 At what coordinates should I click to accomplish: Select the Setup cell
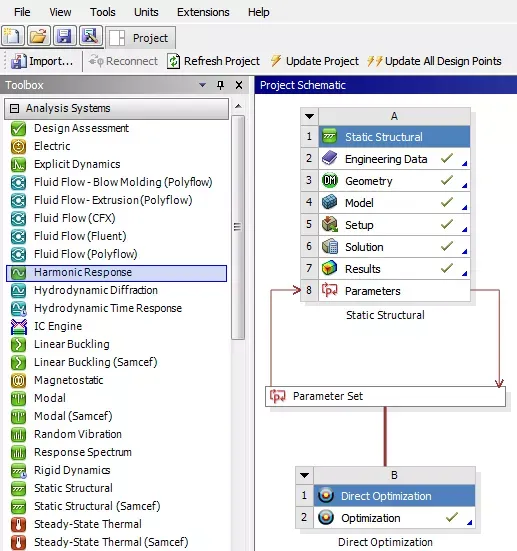click(x=394, y=225)
